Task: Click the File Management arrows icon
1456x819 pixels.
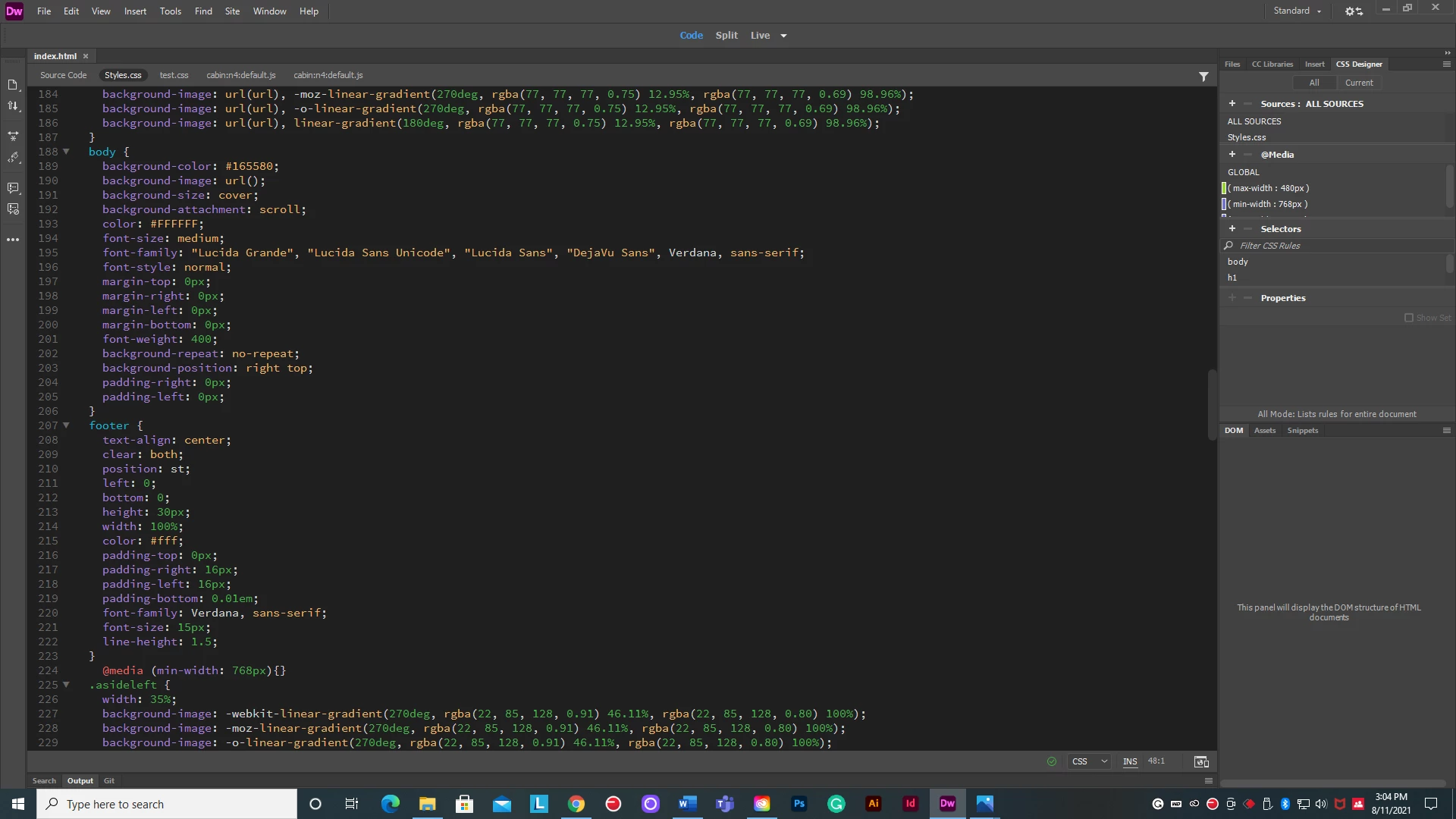Action: tap(13, 106)
